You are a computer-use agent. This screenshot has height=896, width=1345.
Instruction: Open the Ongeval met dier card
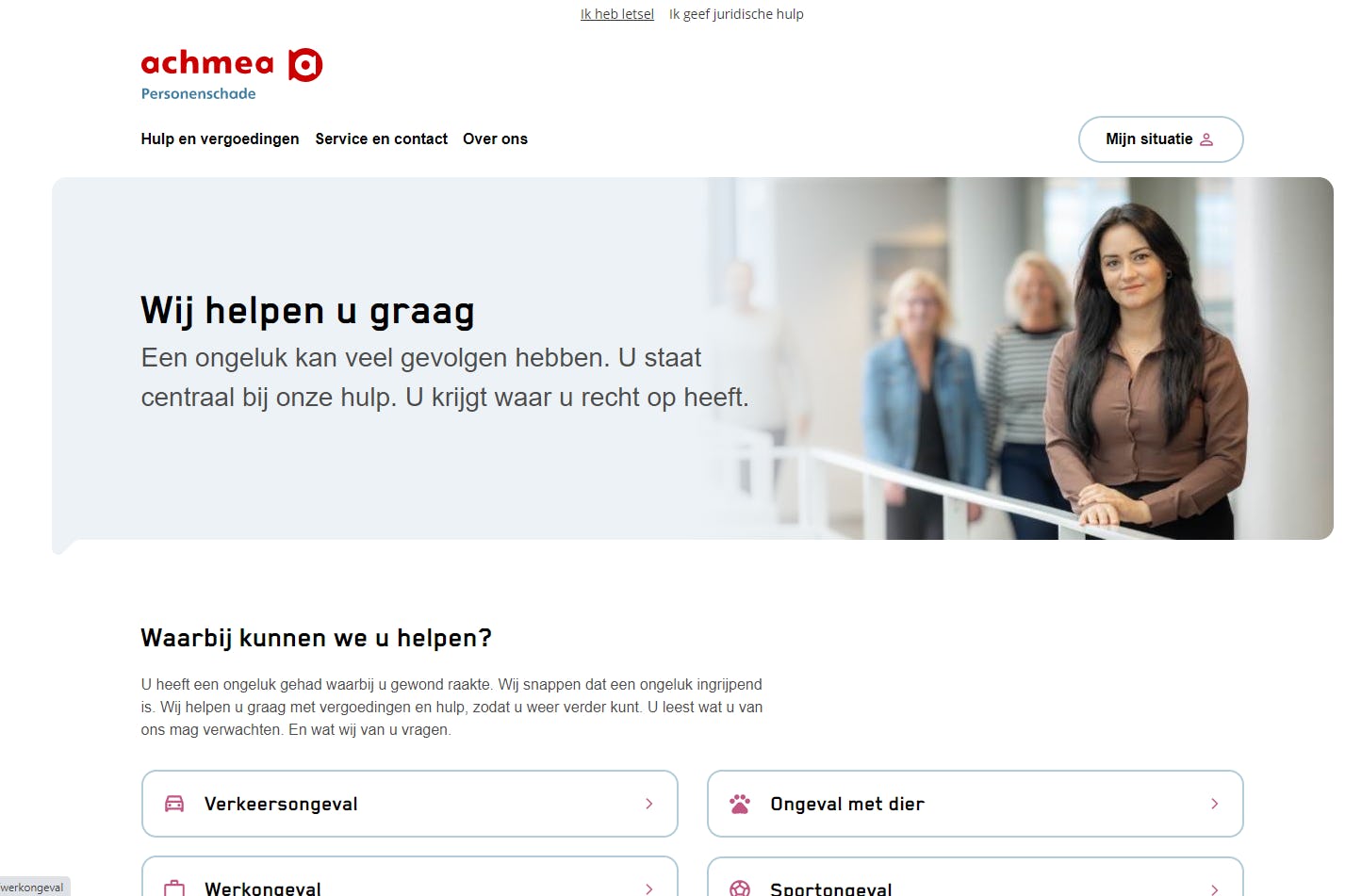coord(975,804)
